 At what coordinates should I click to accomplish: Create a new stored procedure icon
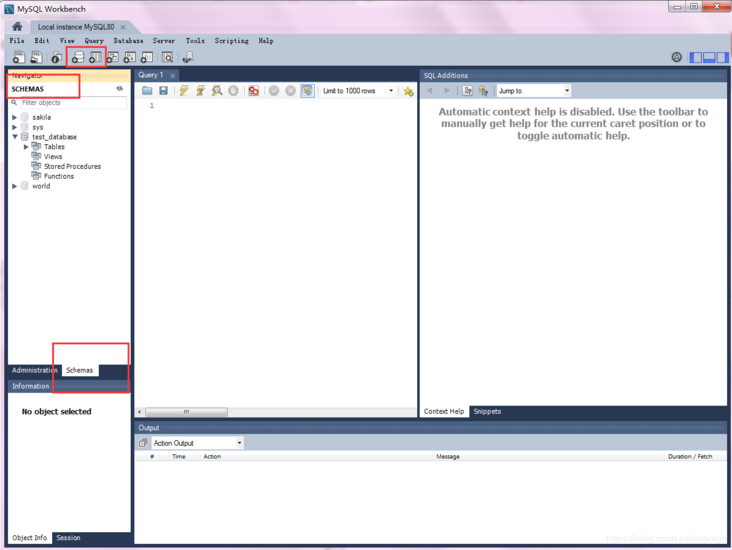(129, 57)
